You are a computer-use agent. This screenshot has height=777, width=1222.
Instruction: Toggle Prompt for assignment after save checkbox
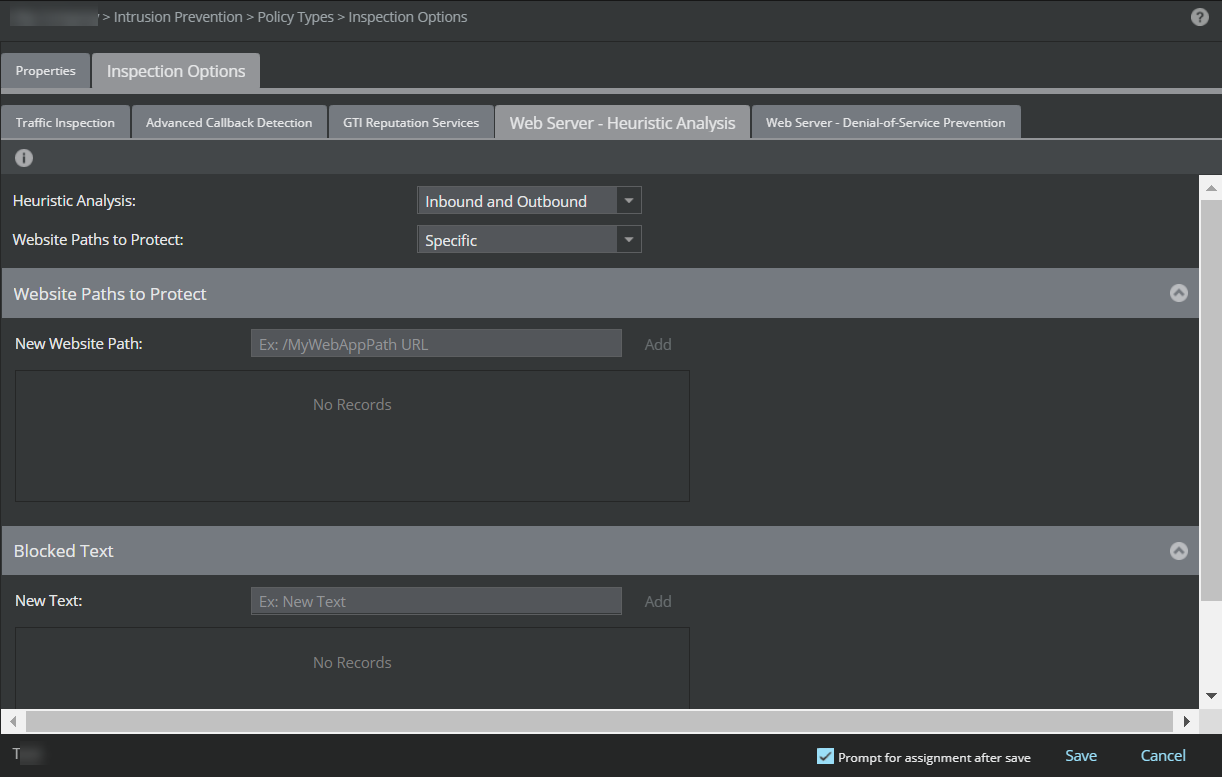tap(825, 756)
